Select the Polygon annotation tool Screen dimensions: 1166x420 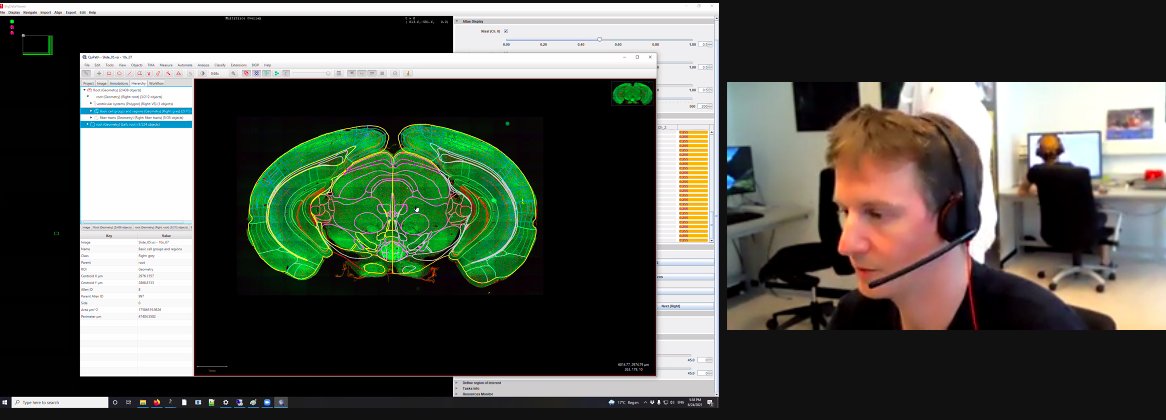(139, 74)
